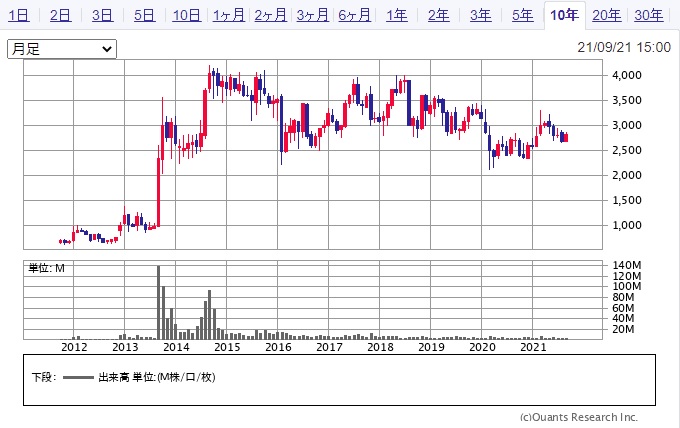Click the 4,000 price axis label
Image resolution: width=680 pixels, height=428 pixels.
[627, 75]
